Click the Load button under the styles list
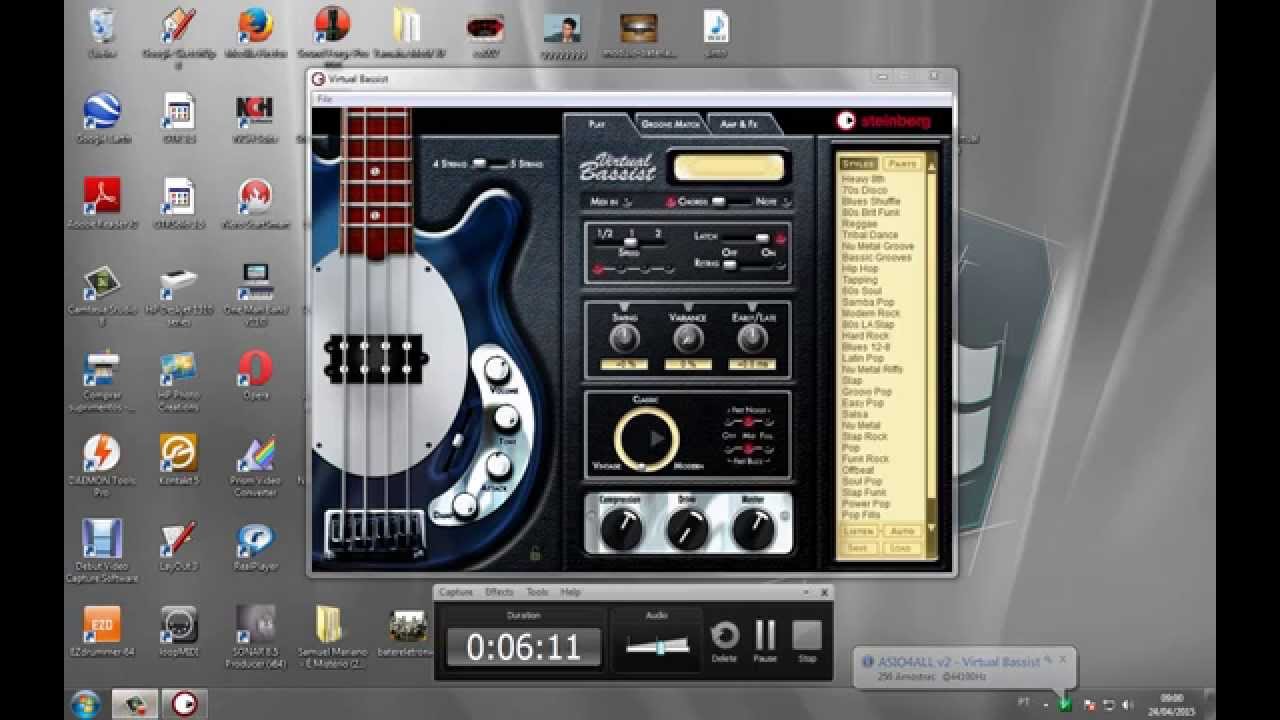The height and width of the screenshot is (720, 1280). click(x=902, y=548)
